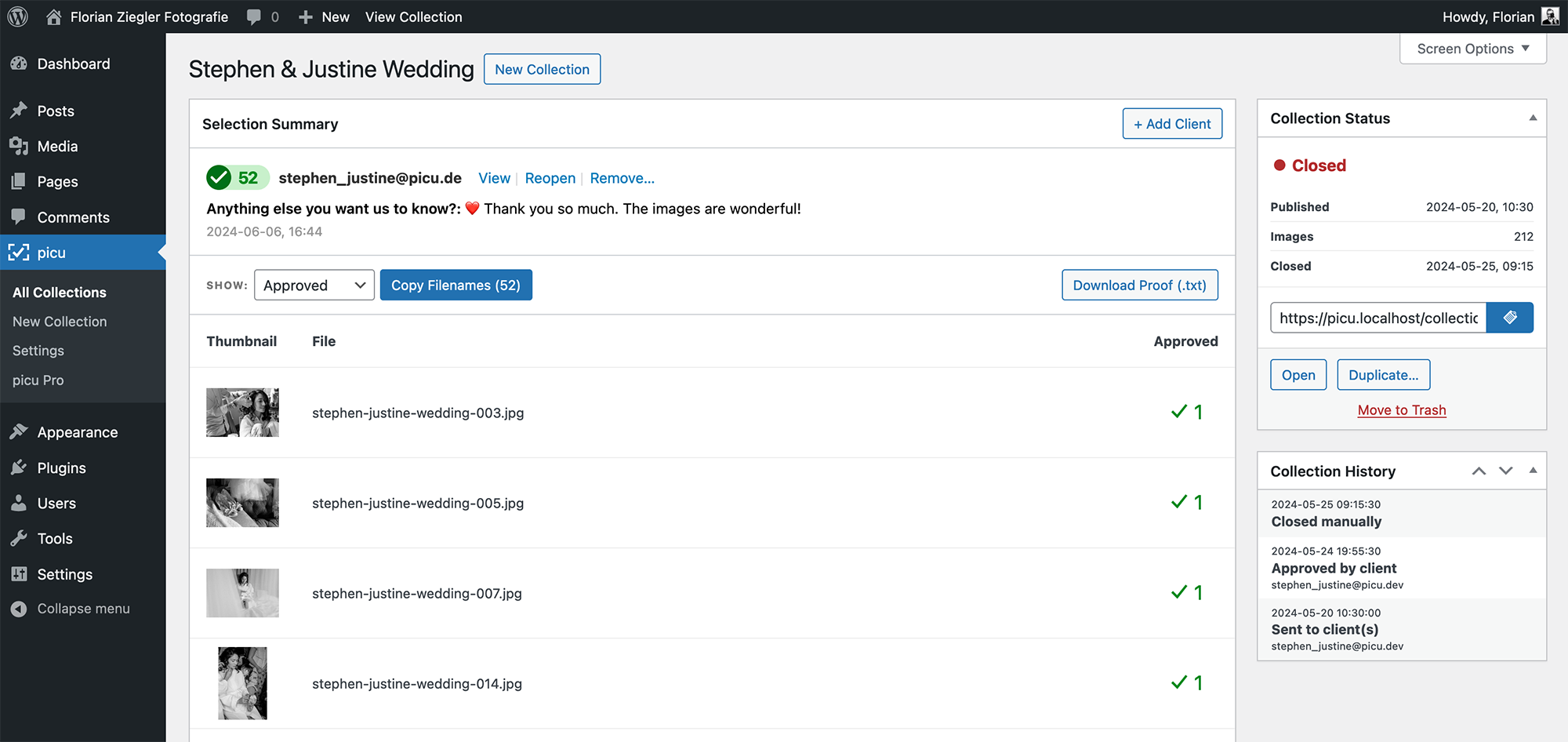Click New Collection button beside title
Screen dimensions: 1568x742
click(x=542, y=69)
